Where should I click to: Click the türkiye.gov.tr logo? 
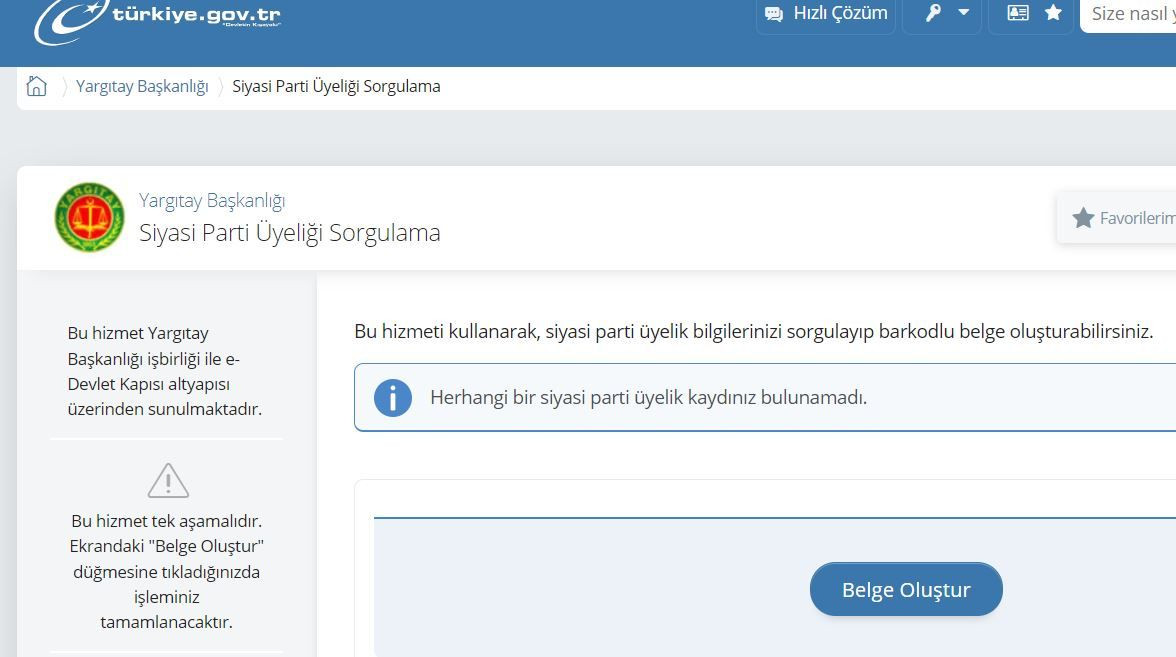(x=158, y=19)
